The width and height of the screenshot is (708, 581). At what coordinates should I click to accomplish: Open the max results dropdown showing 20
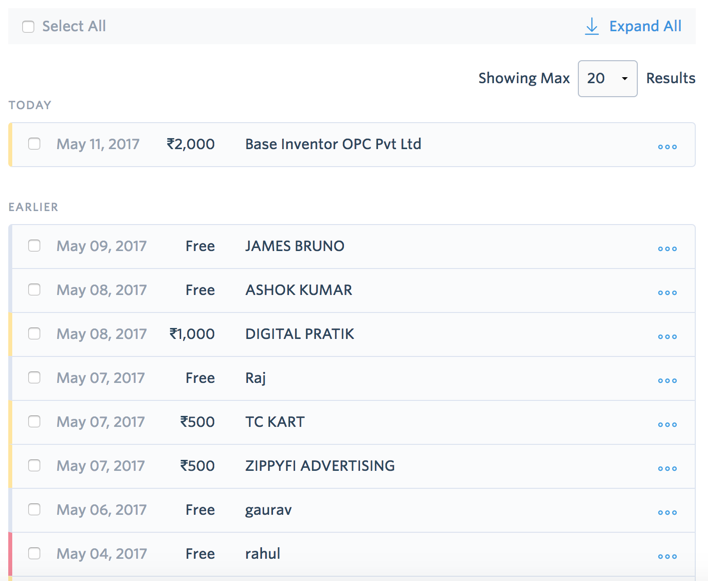(607, 78)
